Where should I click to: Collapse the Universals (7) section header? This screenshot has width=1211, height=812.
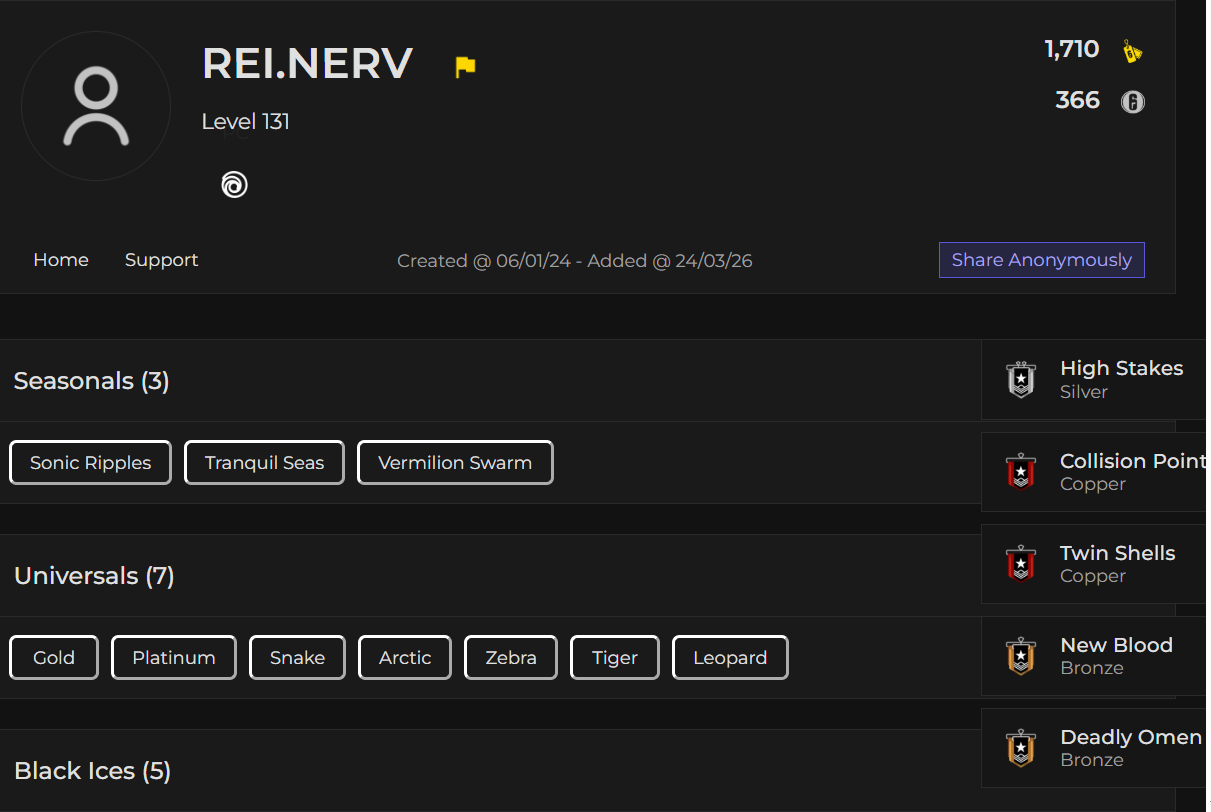point(490,576)
